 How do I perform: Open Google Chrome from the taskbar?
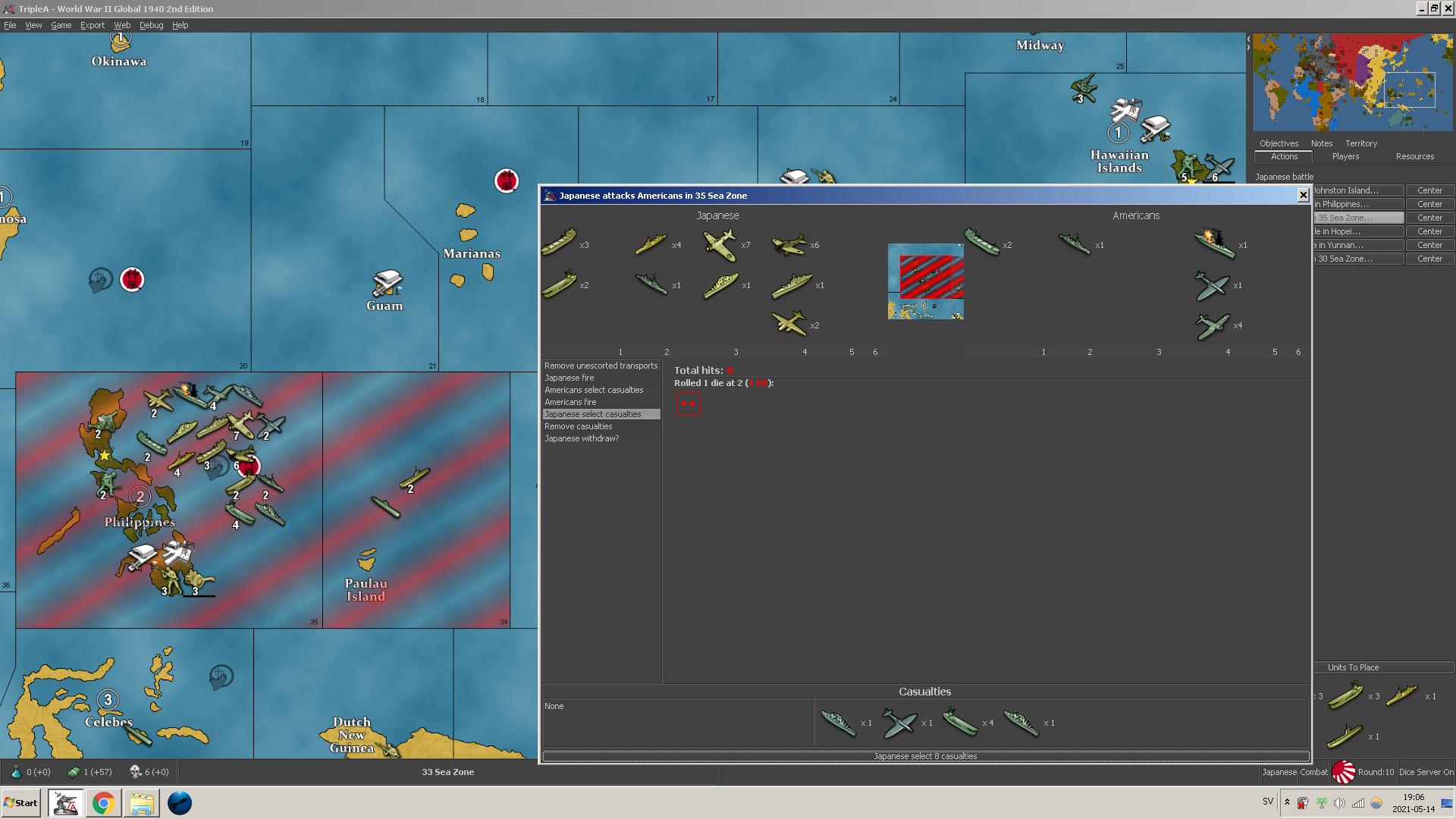pyautogui.click(x=103, y=803)
